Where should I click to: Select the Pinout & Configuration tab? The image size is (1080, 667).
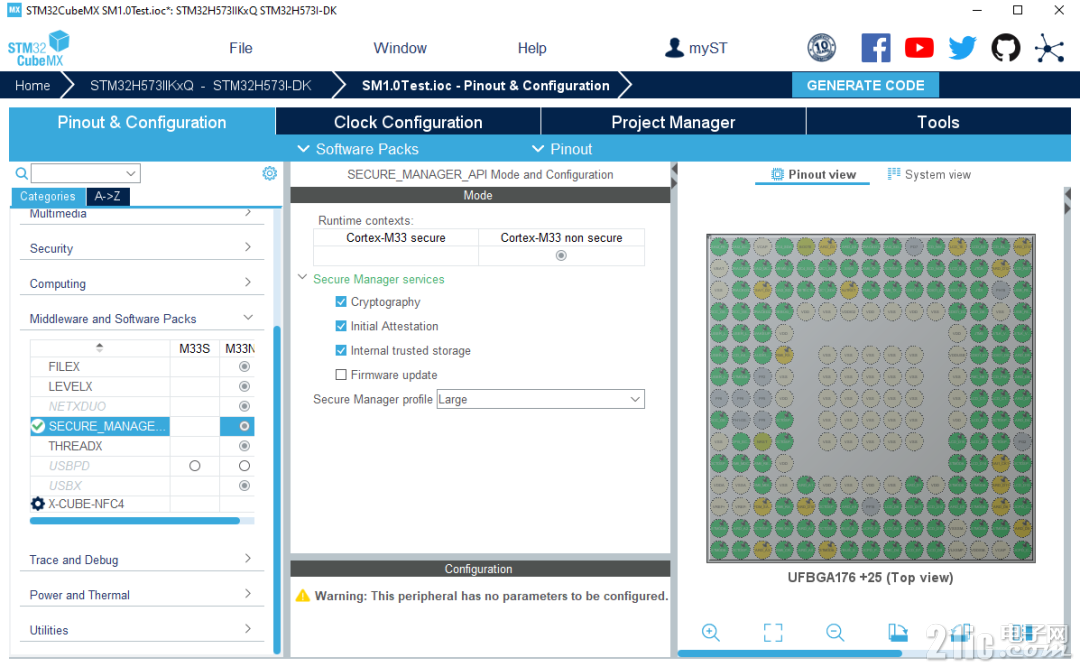click(x=142, y=122)
